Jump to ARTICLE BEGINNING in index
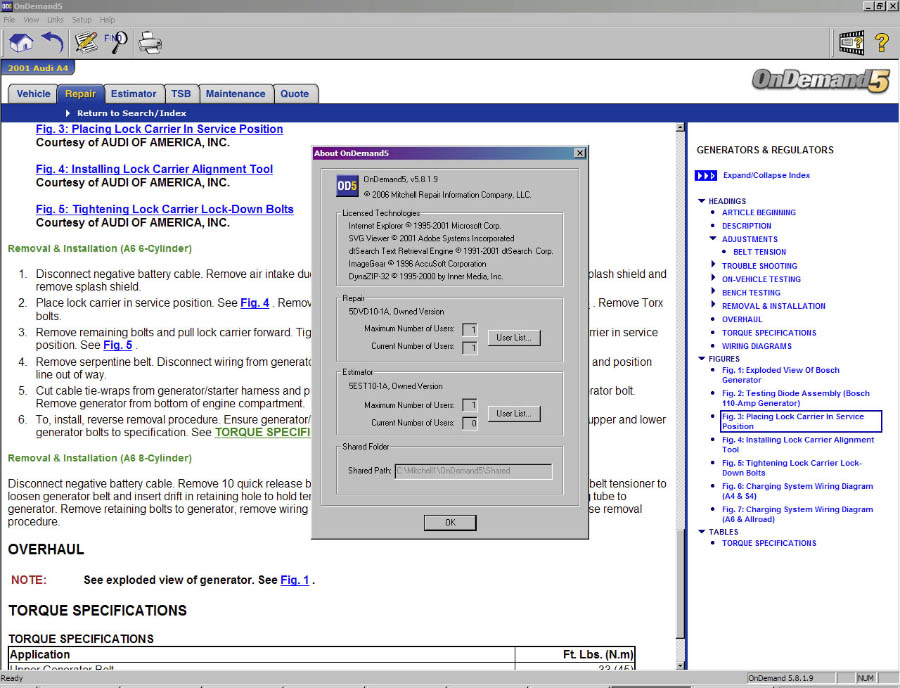Screen dimensions: 900x688 (759, 212)
